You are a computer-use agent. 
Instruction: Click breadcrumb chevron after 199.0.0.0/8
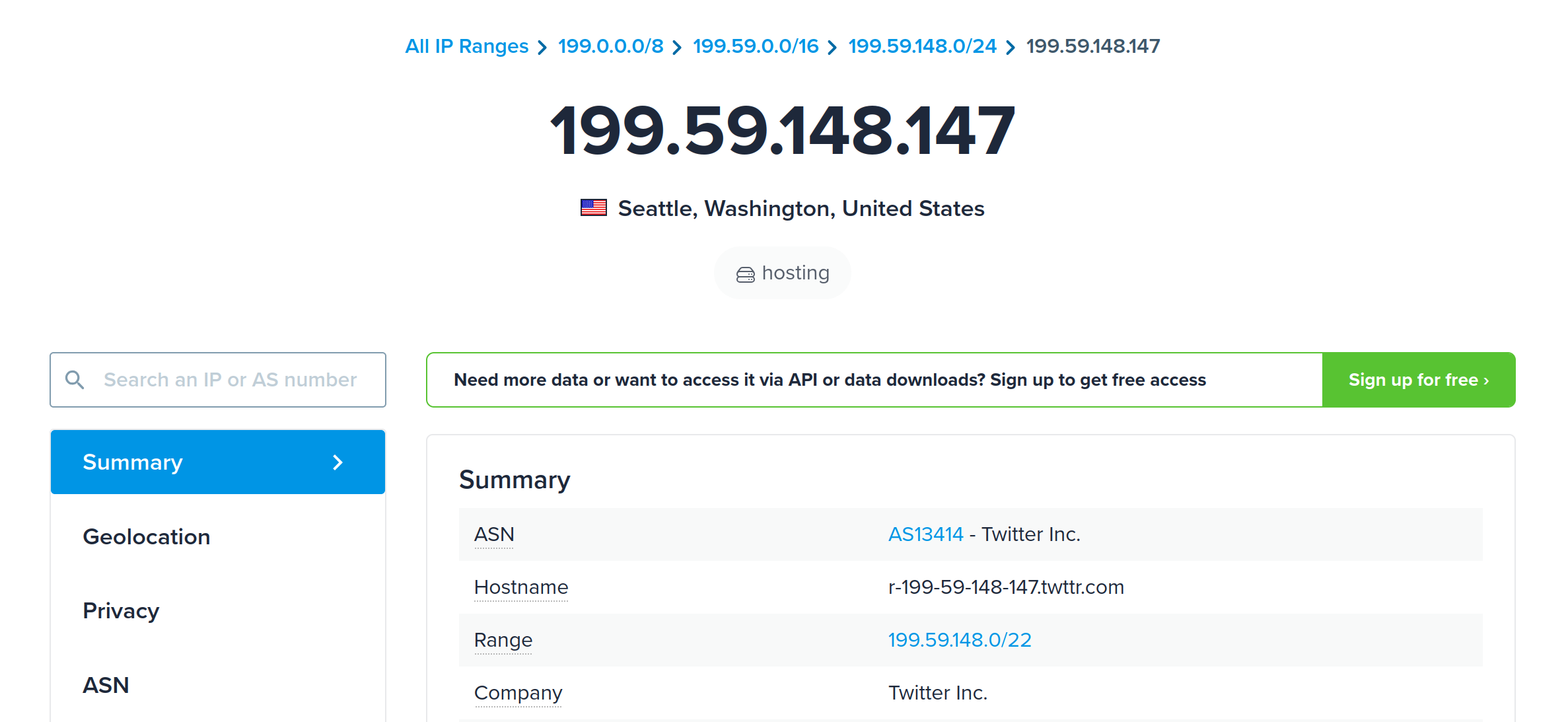(x=677, y=48)
